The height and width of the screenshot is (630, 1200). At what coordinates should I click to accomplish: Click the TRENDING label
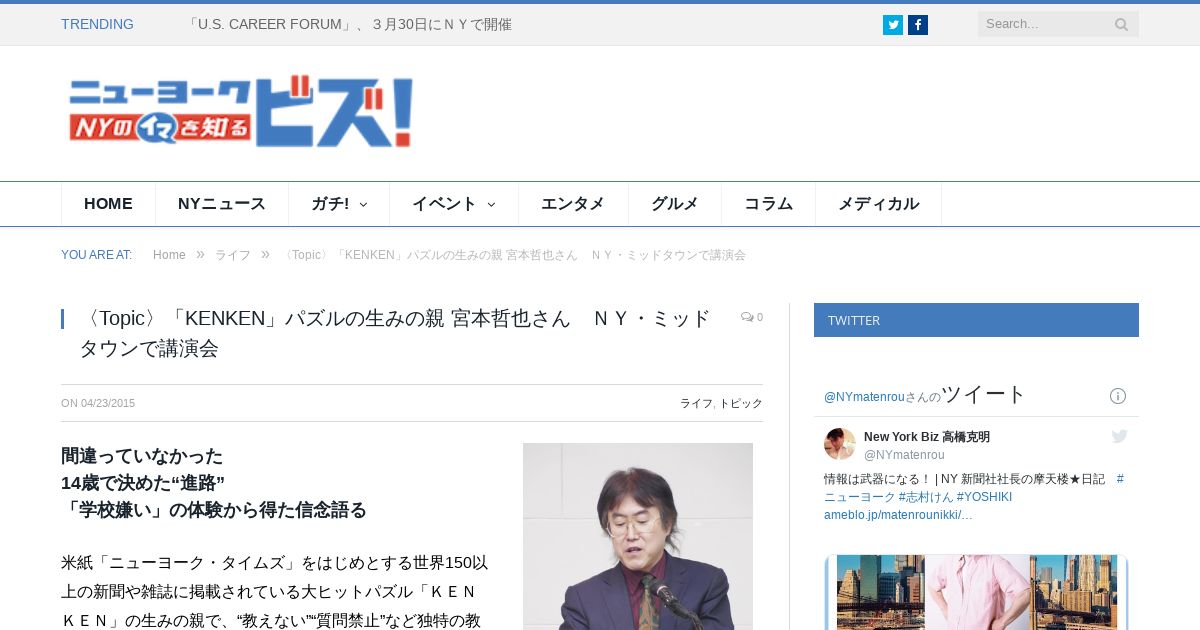[x=97, y=24]
